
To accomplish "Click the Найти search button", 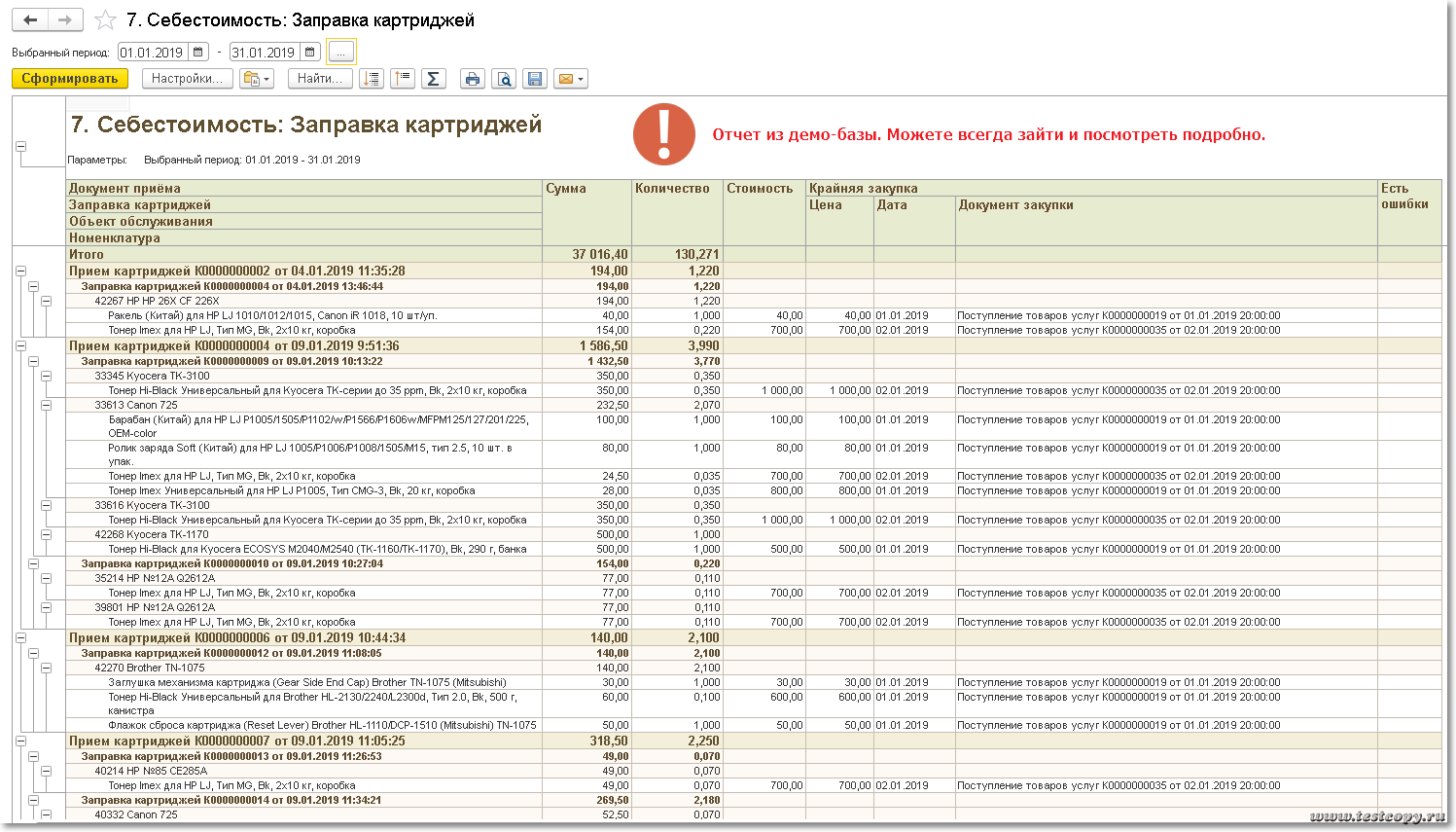I will (x=319, y=79).
